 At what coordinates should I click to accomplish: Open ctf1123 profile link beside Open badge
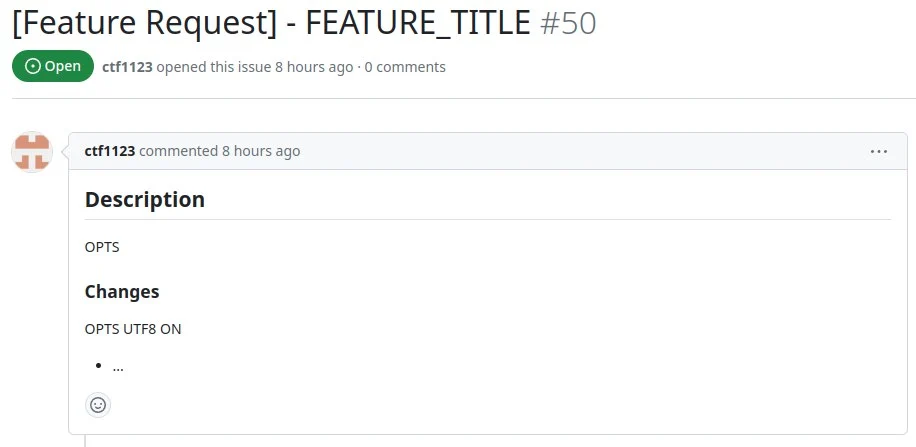[126, 67]
